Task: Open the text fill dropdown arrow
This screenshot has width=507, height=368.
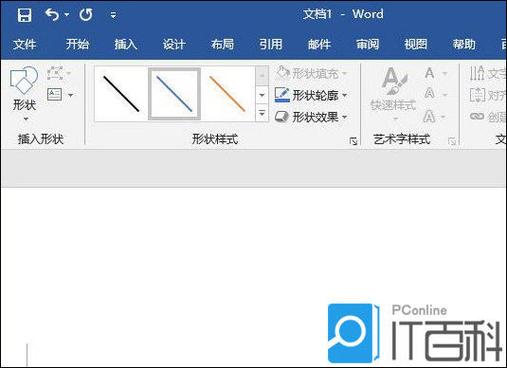Action: click(445, 74)
